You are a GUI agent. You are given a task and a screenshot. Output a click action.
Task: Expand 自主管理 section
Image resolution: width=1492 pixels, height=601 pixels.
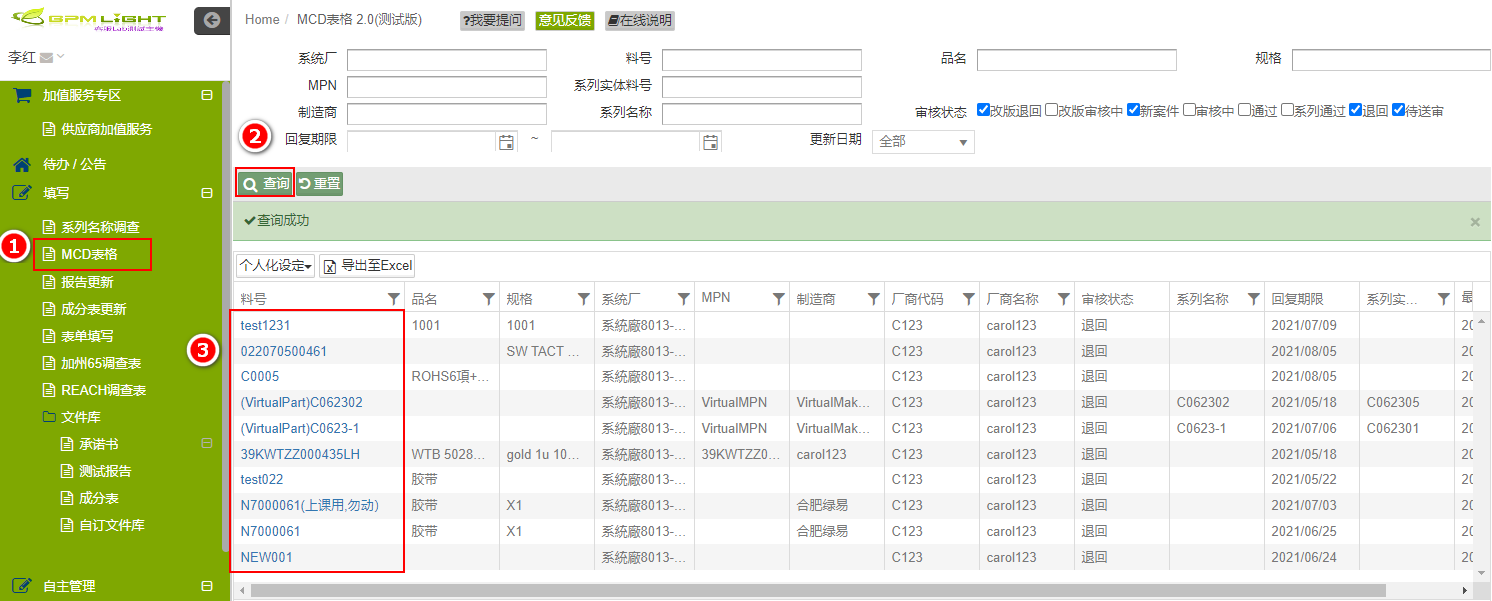pyautogui.click(x=207, y=587)
